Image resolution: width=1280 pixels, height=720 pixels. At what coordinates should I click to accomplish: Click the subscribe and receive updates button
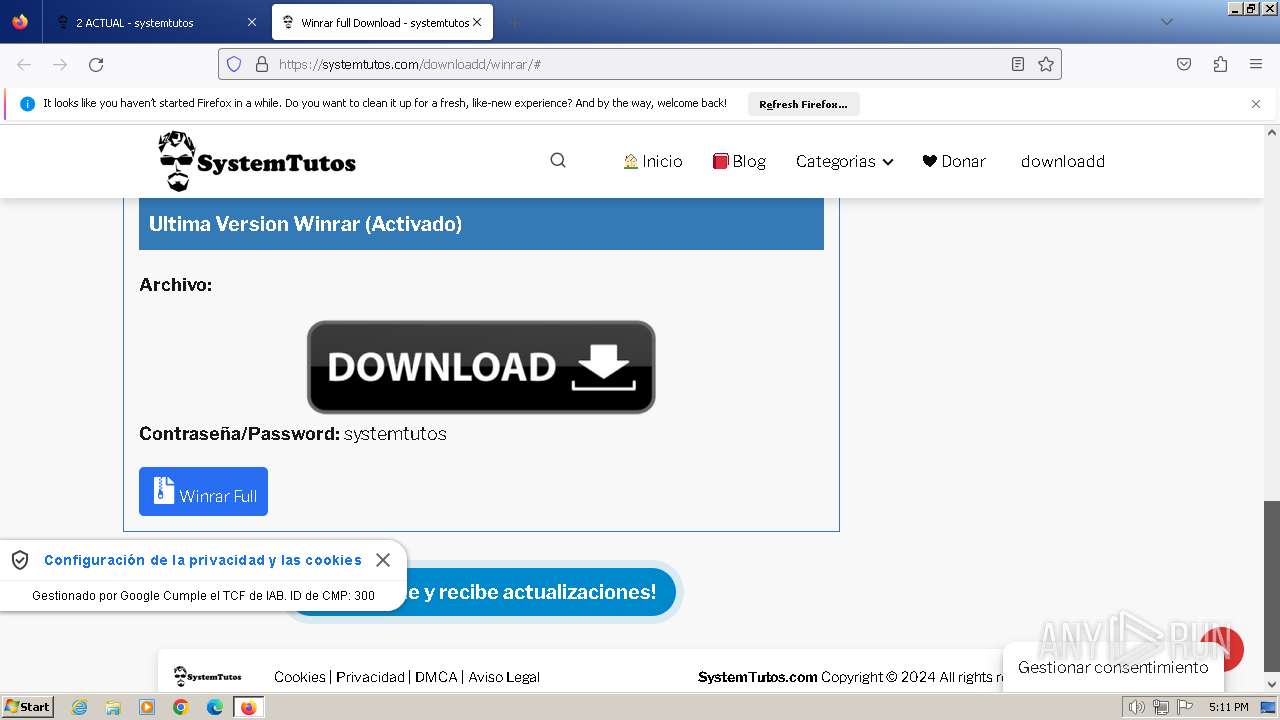481,592
